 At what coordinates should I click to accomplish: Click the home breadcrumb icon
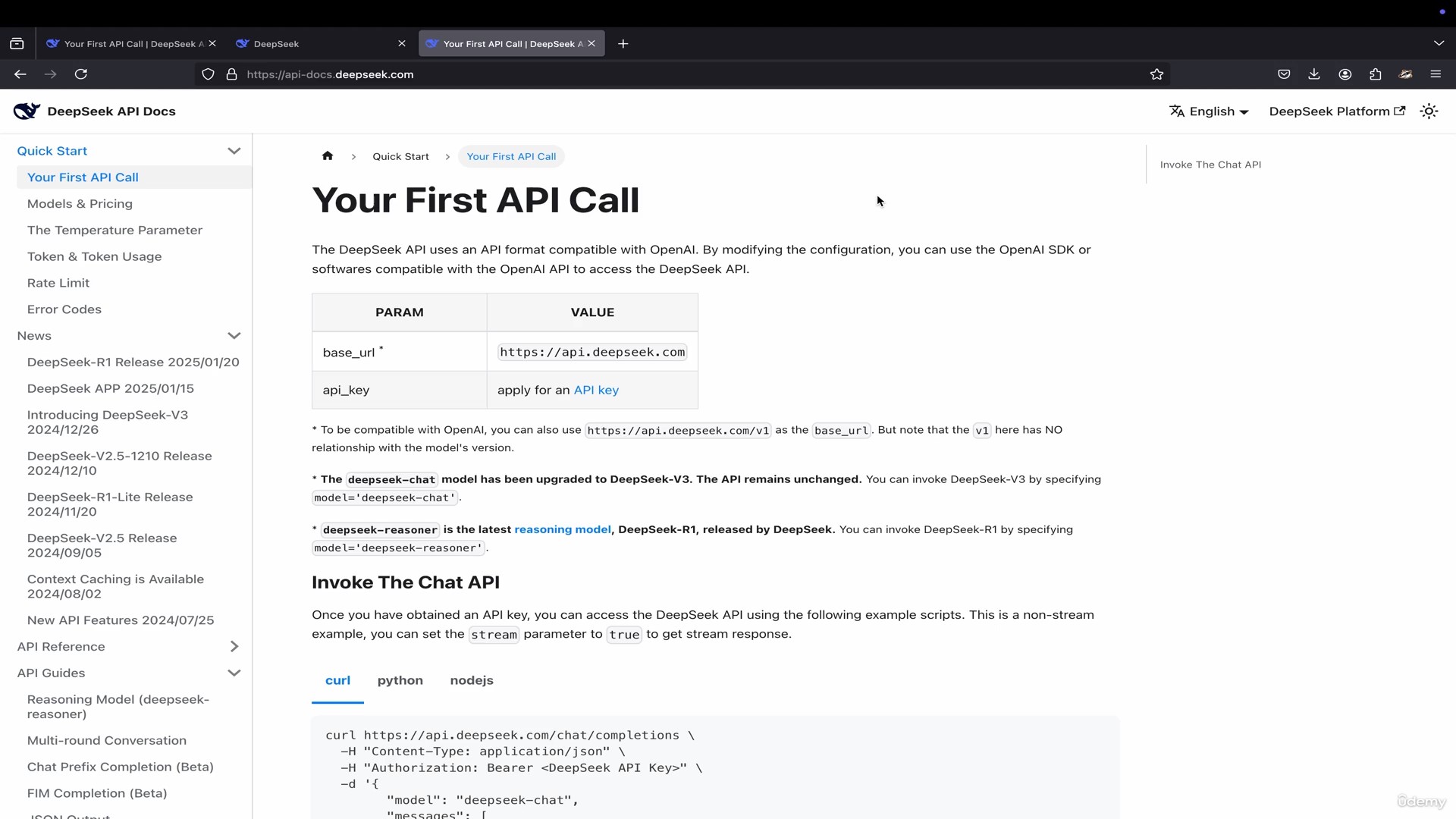(328, 156)
